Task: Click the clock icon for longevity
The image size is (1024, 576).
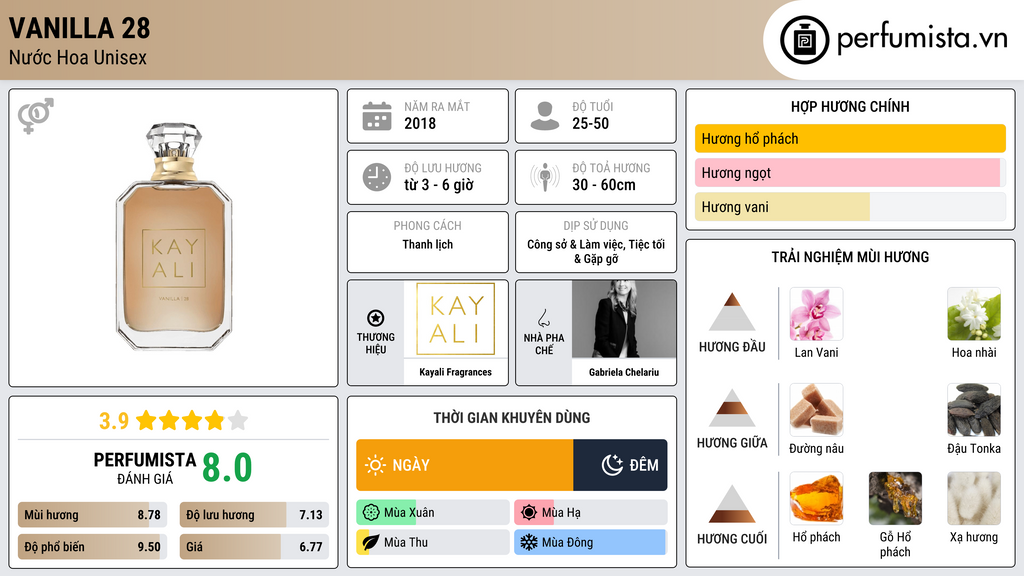Action: [x=376, y=177]
